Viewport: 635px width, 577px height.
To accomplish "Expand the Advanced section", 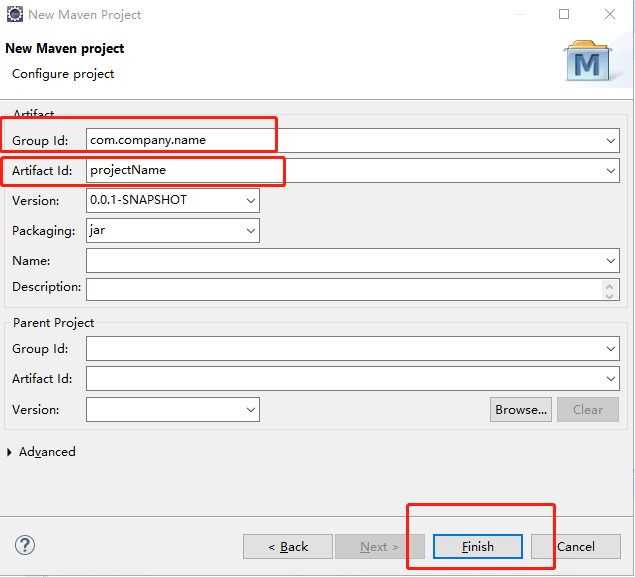I will tap(9, 452).
